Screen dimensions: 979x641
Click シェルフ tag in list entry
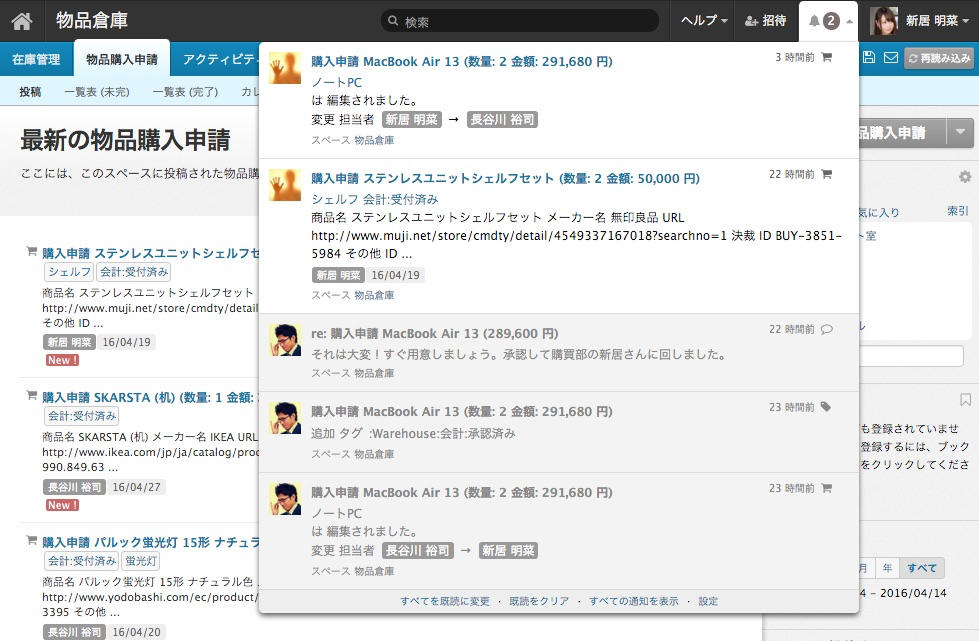point(69,272)
